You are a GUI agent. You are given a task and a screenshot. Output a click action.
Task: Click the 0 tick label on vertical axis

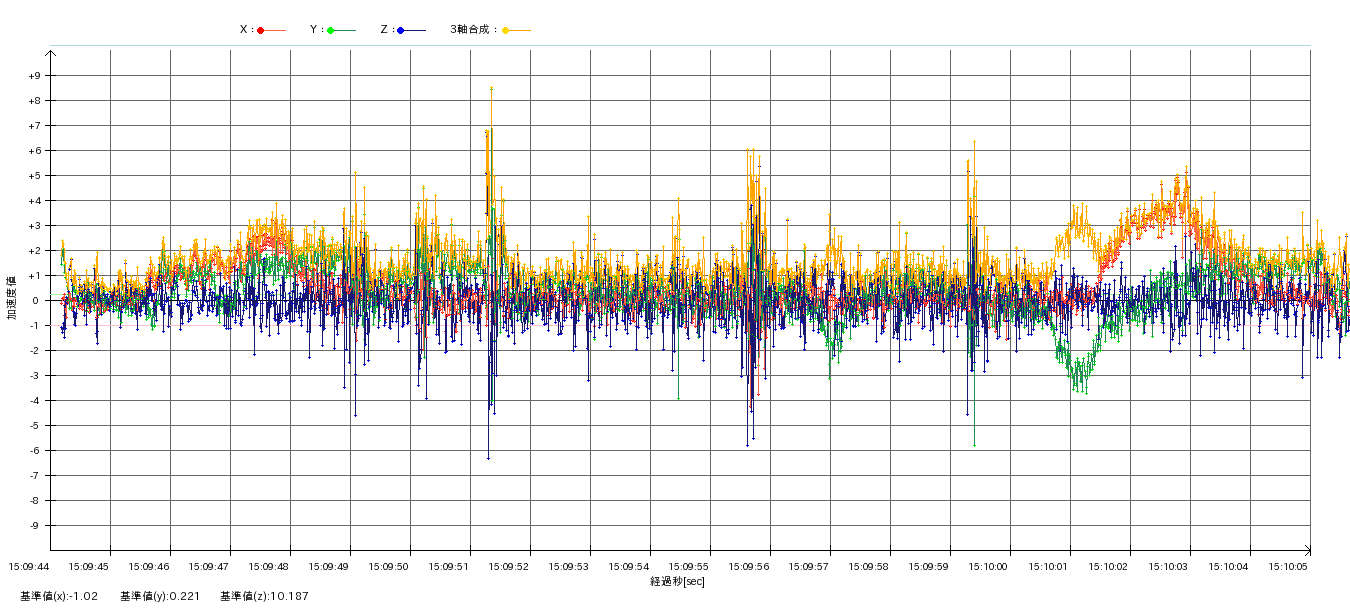36,301
